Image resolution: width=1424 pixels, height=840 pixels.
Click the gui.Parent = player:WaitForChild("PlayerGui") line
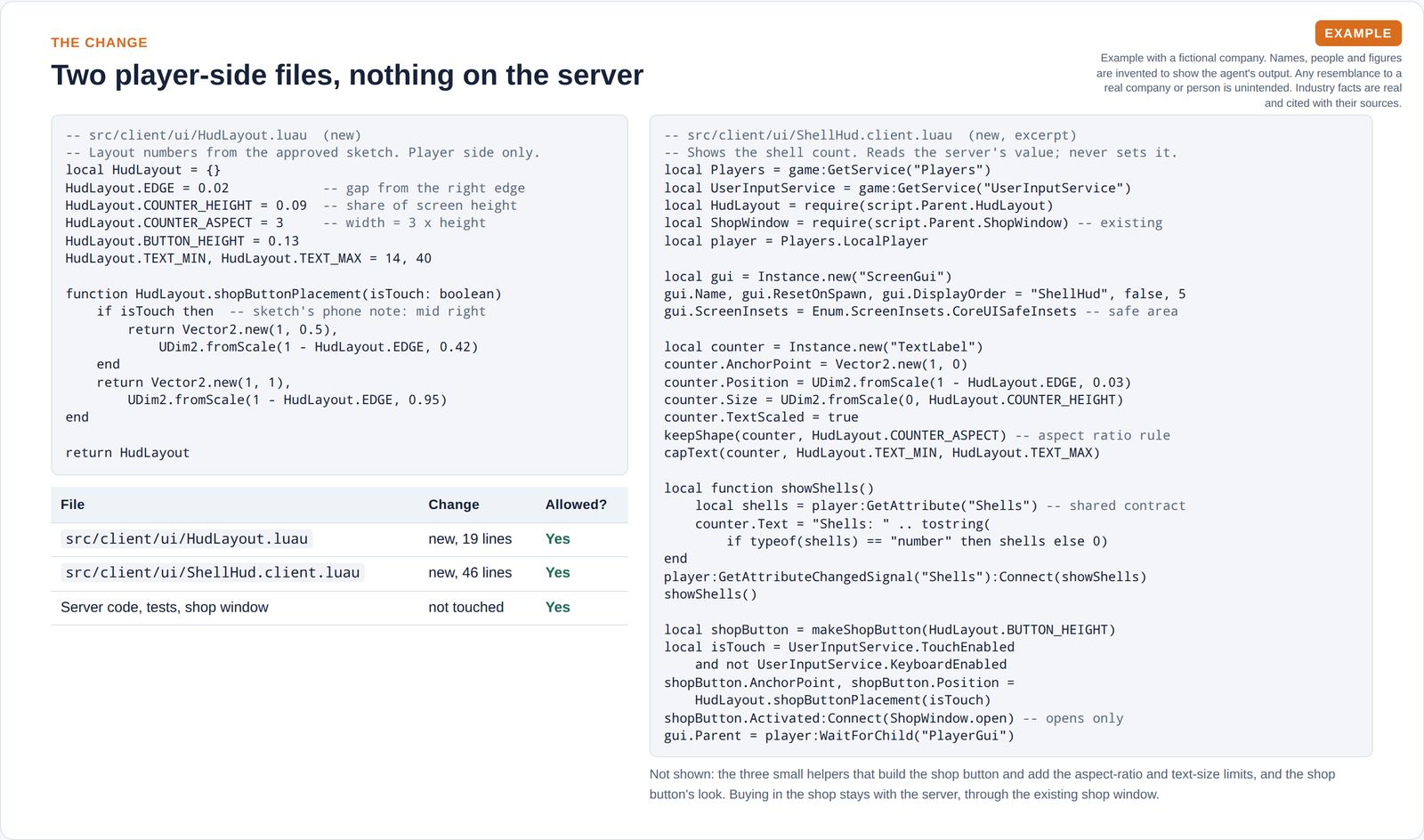click(839, 735)
